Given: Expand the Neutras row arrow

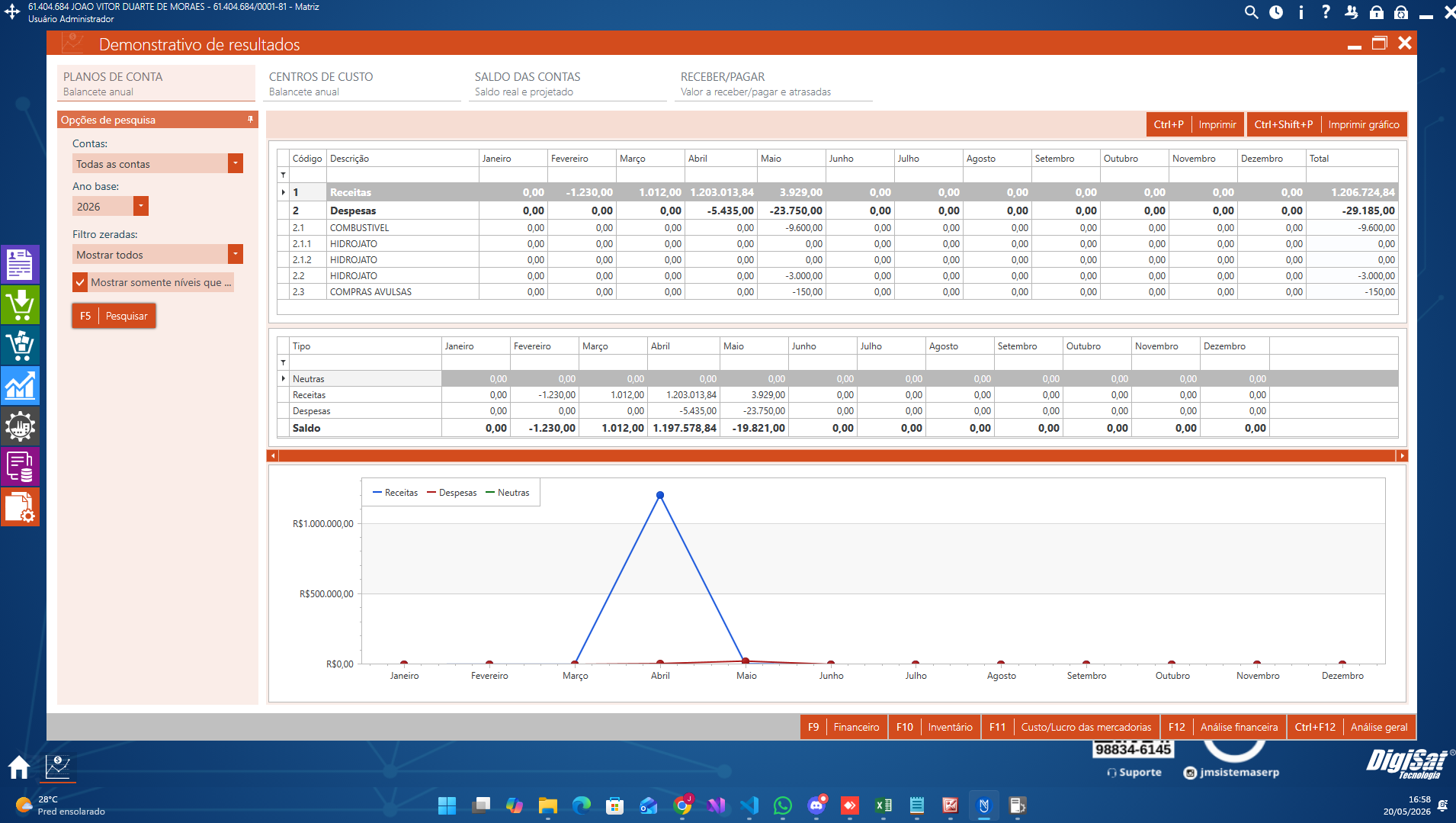Looking at the screenshot, I should click(x=284, y=378).
